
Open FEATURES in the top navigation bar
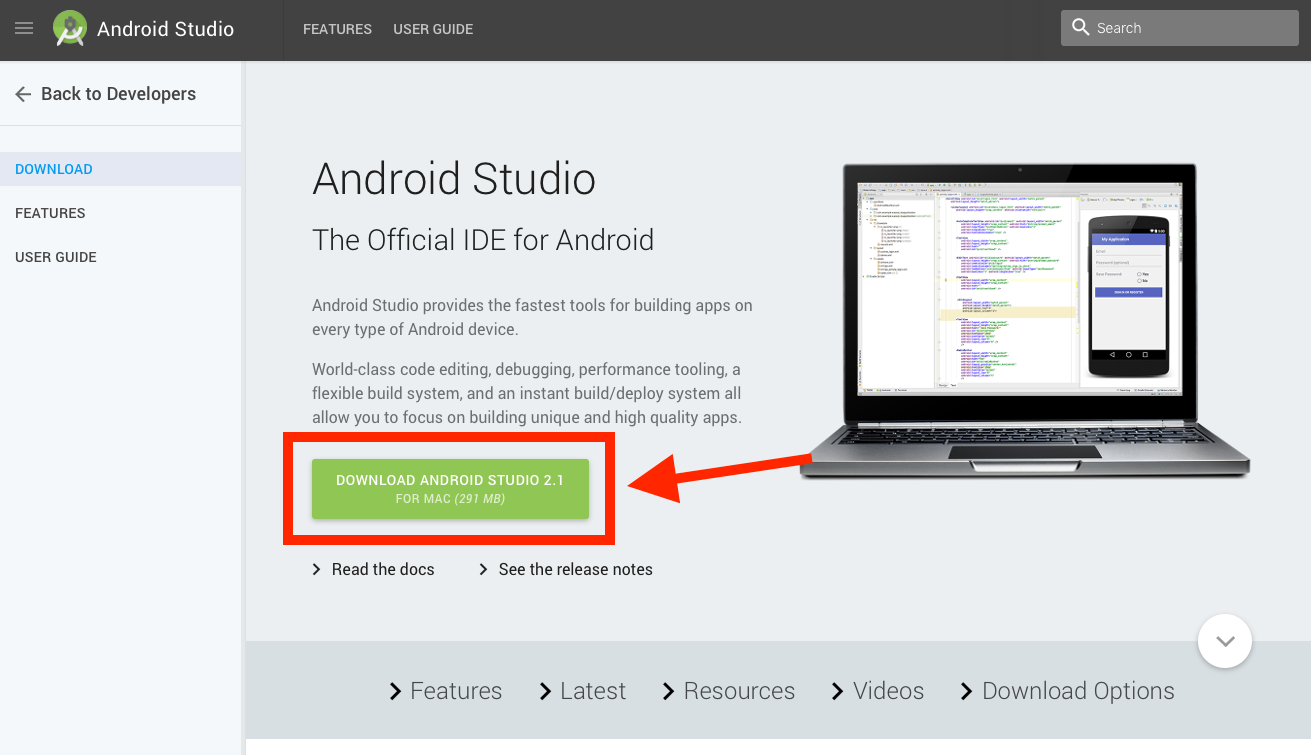[x=337, y=29]
